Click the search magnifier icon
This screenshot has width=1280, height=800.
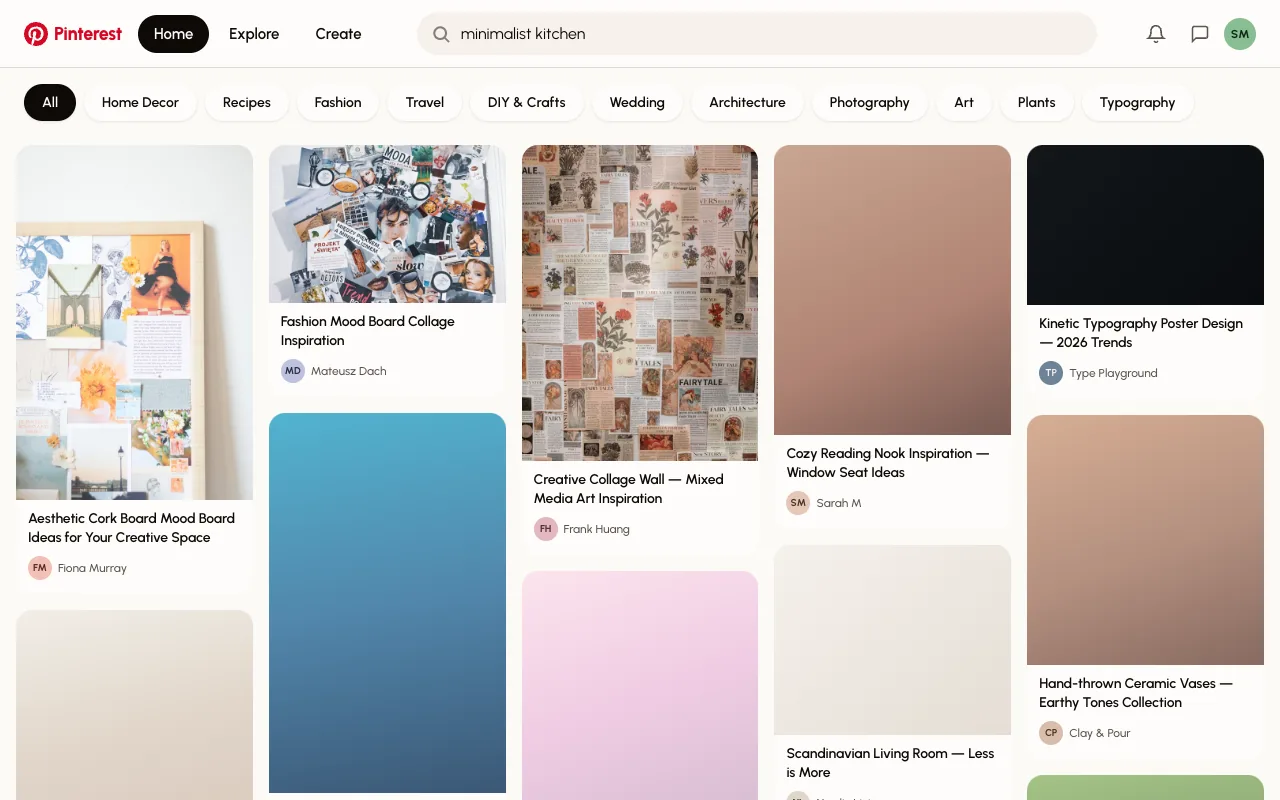click(x=440, y=34)
